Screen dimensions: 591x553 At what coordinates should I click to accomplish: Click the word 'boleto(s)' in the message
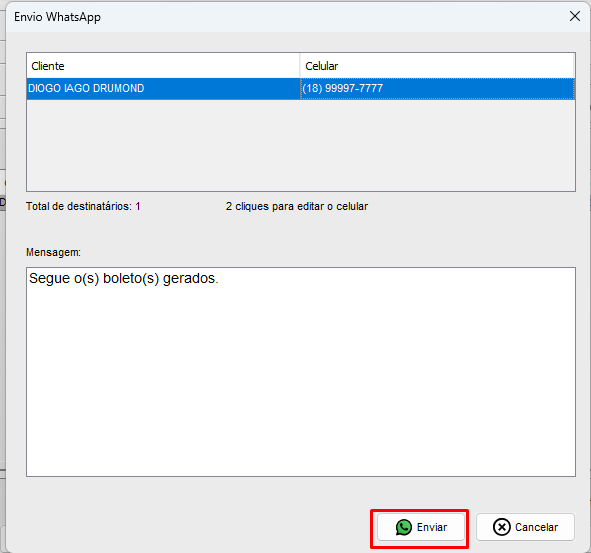tap(131, 279)
